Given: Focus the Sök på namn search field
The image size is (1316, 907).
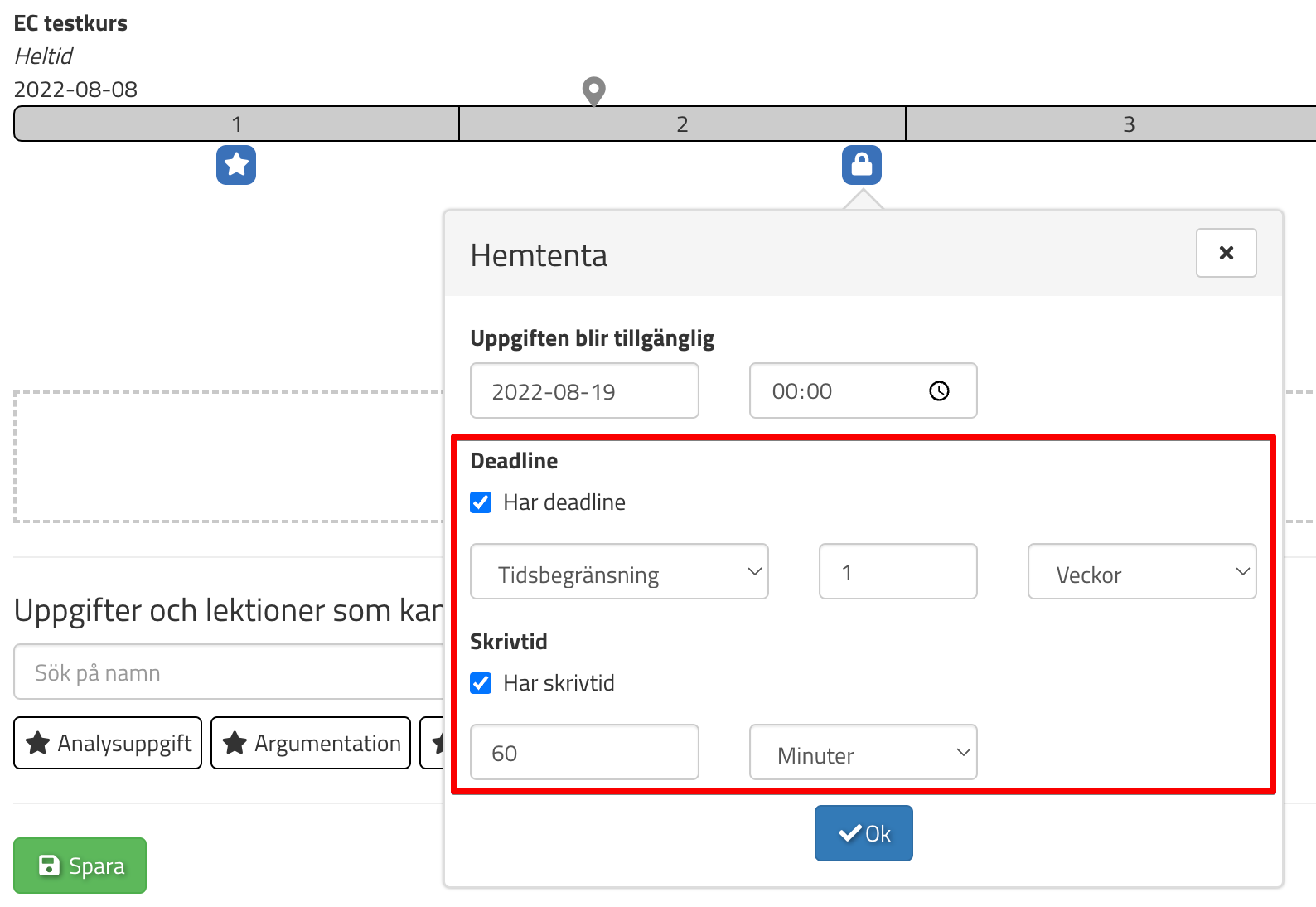Looking at the screenshot, I should (229, 672).
